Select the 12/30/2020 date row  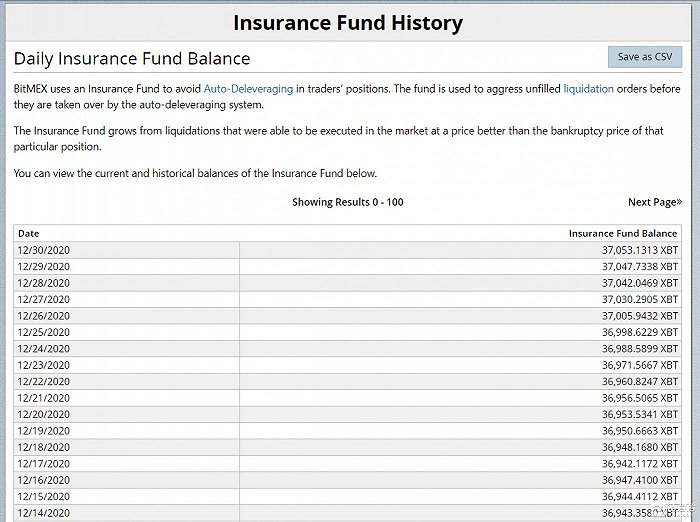(43, 250)
